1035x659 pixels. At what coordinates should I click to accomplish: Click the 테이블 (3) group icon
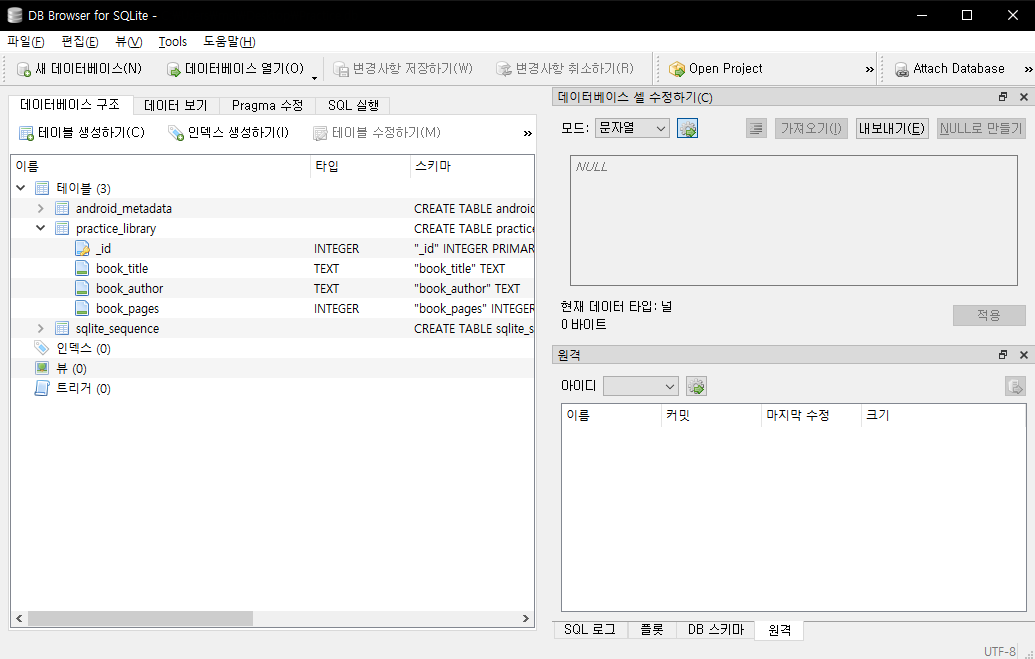click(x=42, y=188)
